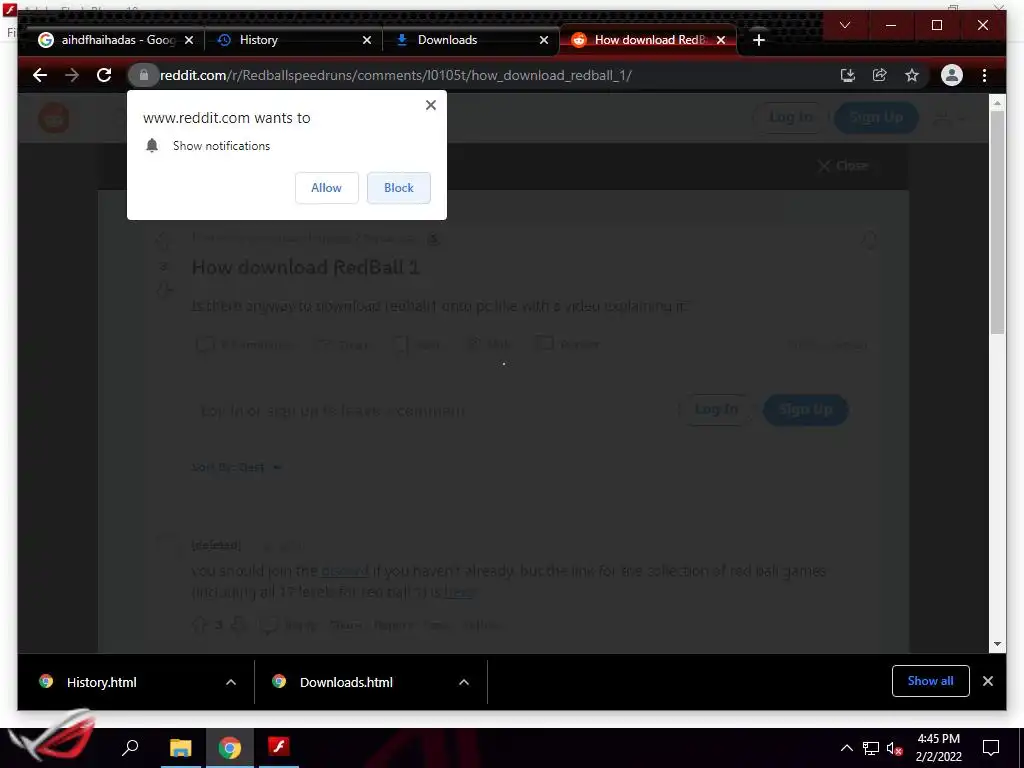Open the Chrome profile avatar
1024x768 pixels.
pyautogui.click(x=952, y=75)
